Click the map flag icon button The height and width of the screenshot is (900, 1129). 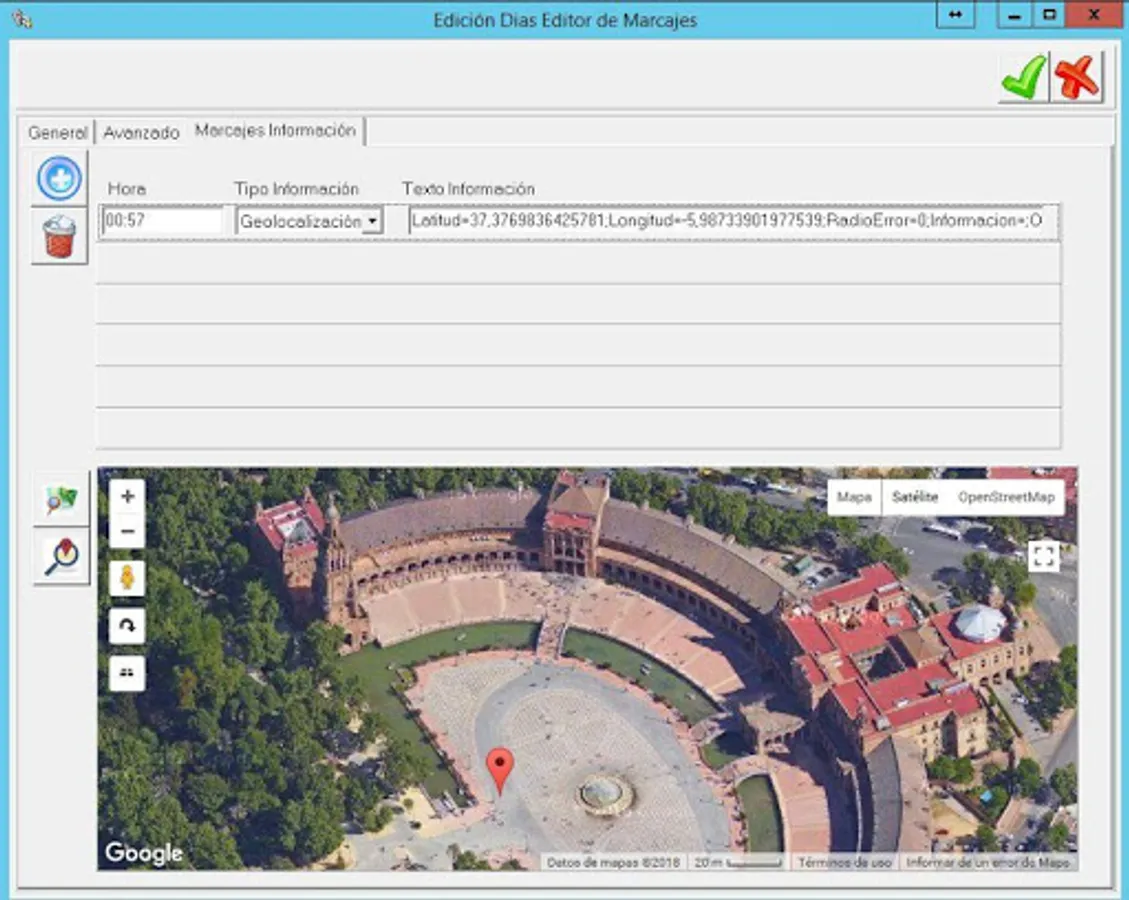click(x=61, y=499)
